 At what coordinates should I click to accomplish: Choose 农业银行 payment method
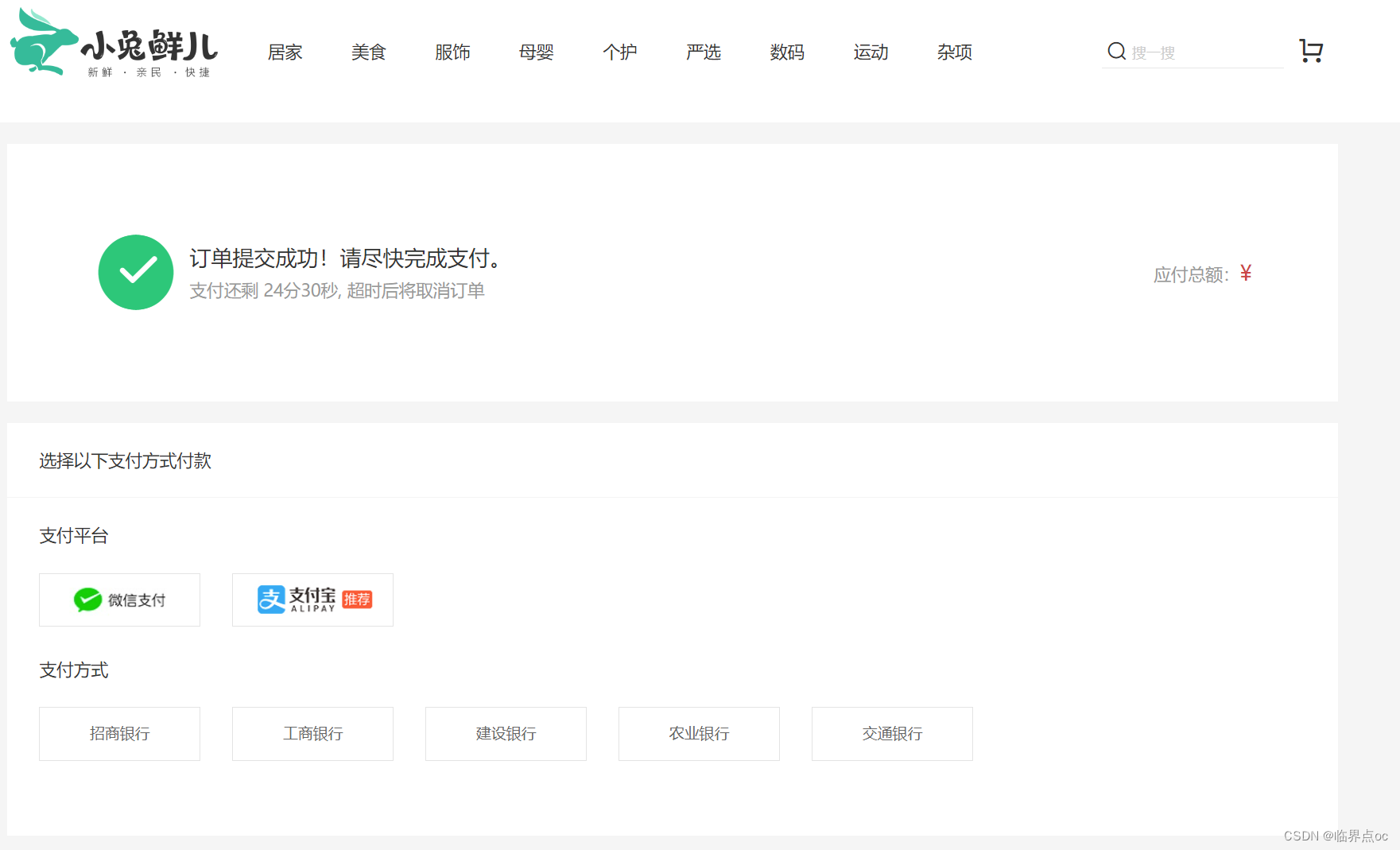[x=699, y=733]
